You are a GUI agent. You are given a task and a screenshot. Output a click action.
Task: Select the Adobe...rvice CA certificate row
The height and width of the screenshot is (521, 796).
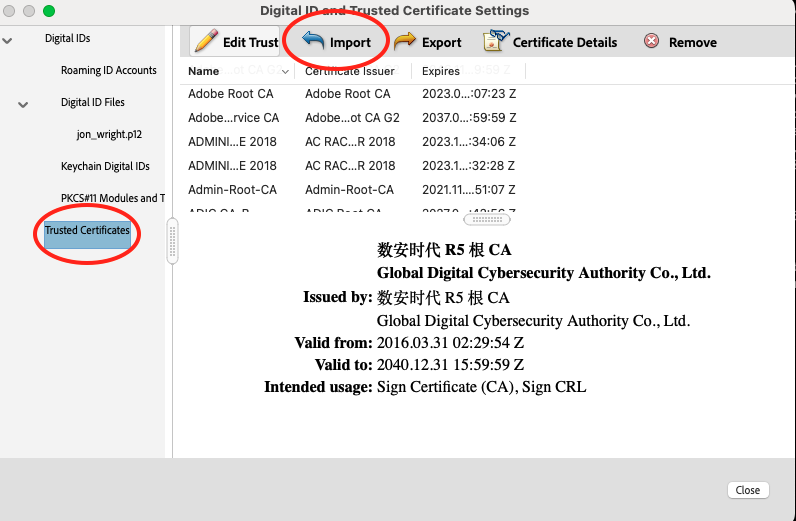tap(352, 118)
